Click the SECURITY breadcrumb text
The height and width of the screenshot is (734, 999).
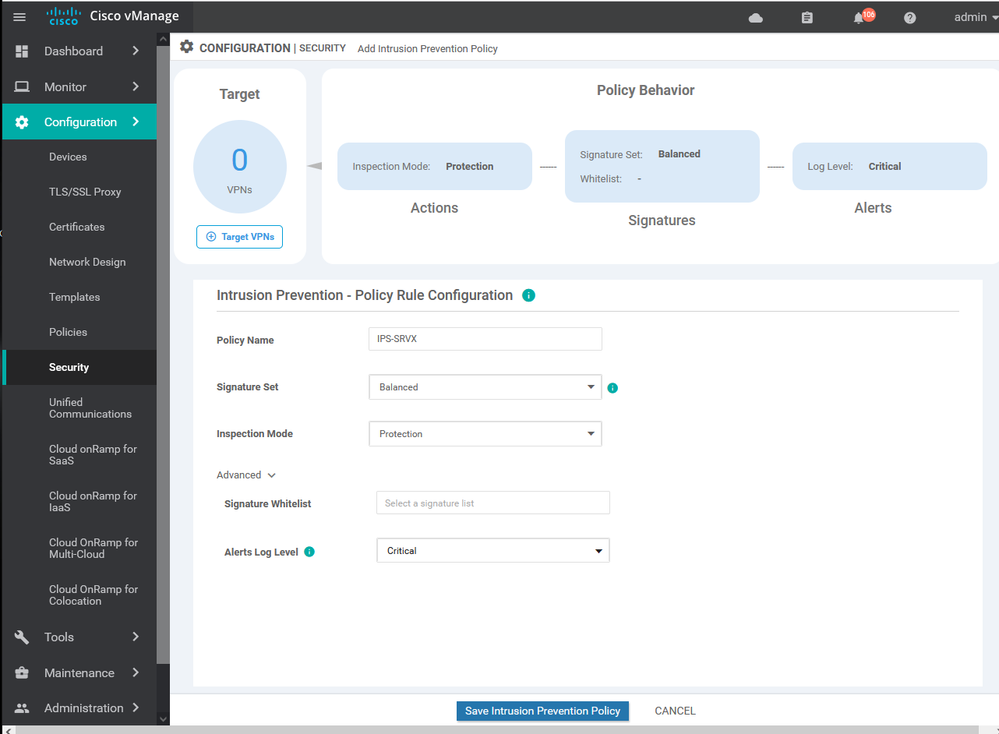point(322,48)
